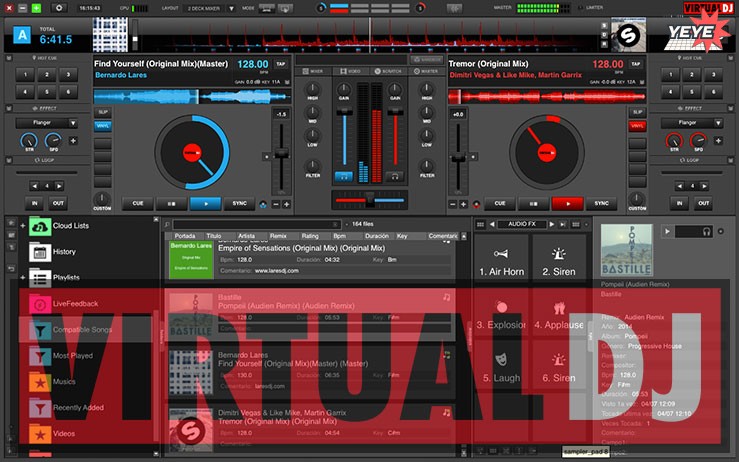Collapse left deck EFFECT panel
Image resolution: width=739 pixels, height=462 pixels.
click(8, 108)
